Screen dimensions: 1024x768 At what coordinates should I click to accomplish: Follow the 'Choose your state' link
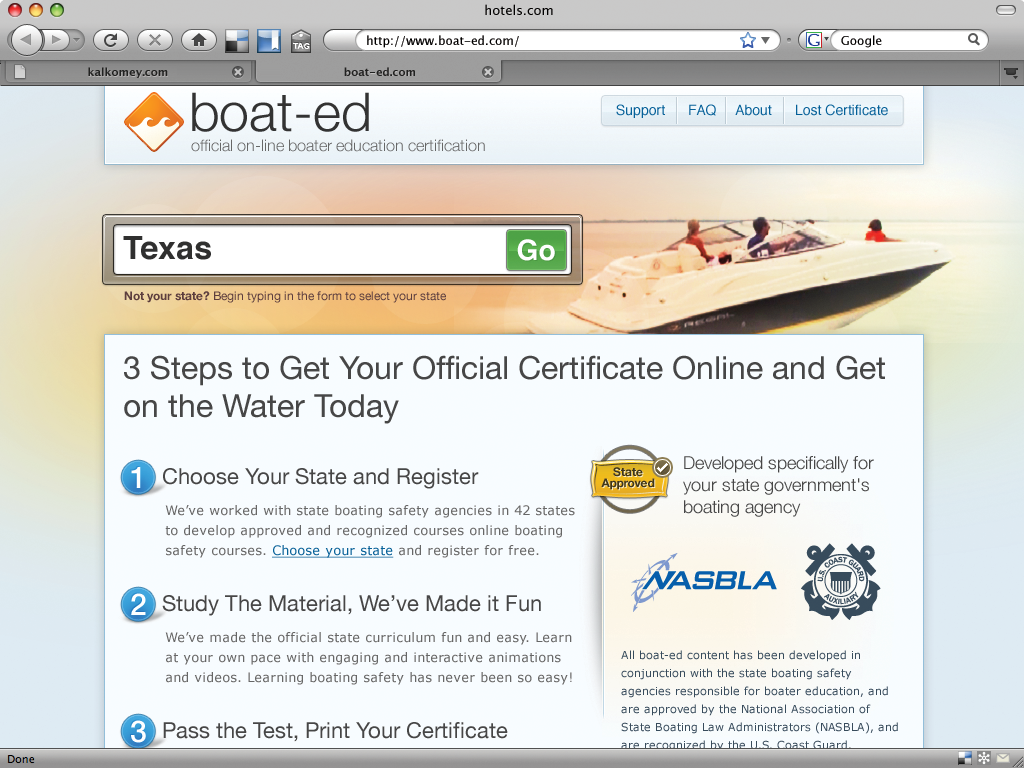pos(332,551)
